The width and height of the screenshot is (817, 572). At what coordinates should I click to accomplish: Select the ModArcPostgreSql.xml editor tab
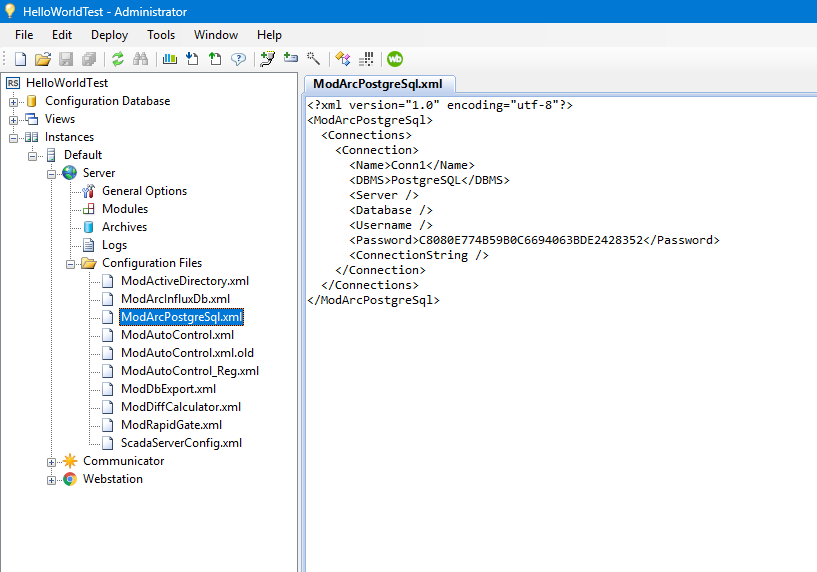pos(378,84)
